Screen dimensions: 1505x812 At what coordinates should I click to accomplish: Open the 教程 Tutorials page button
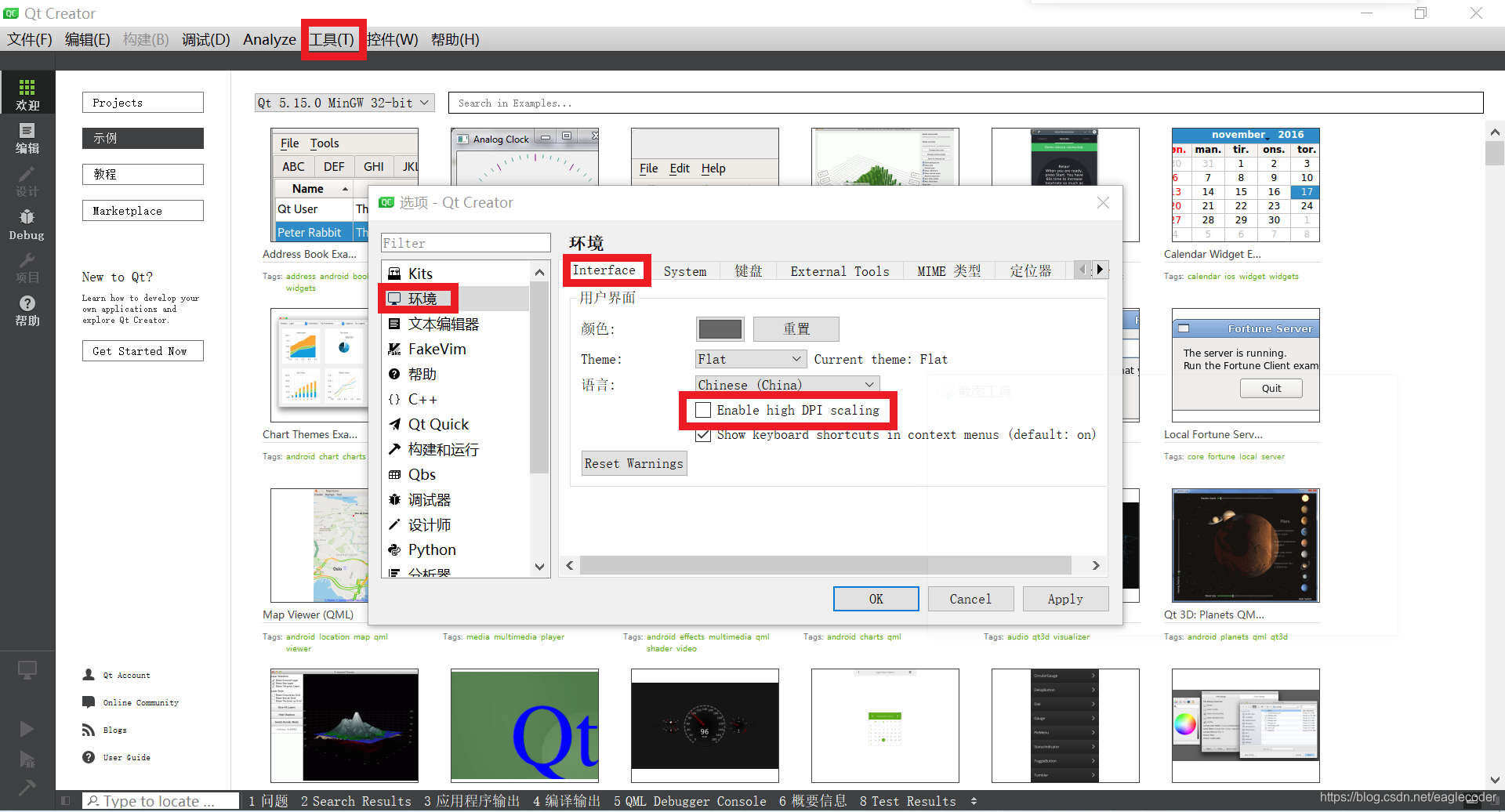143,174
